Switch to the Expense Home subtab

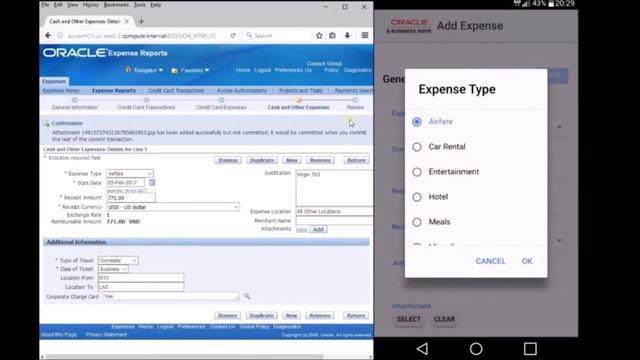click(x=61, y=90)
